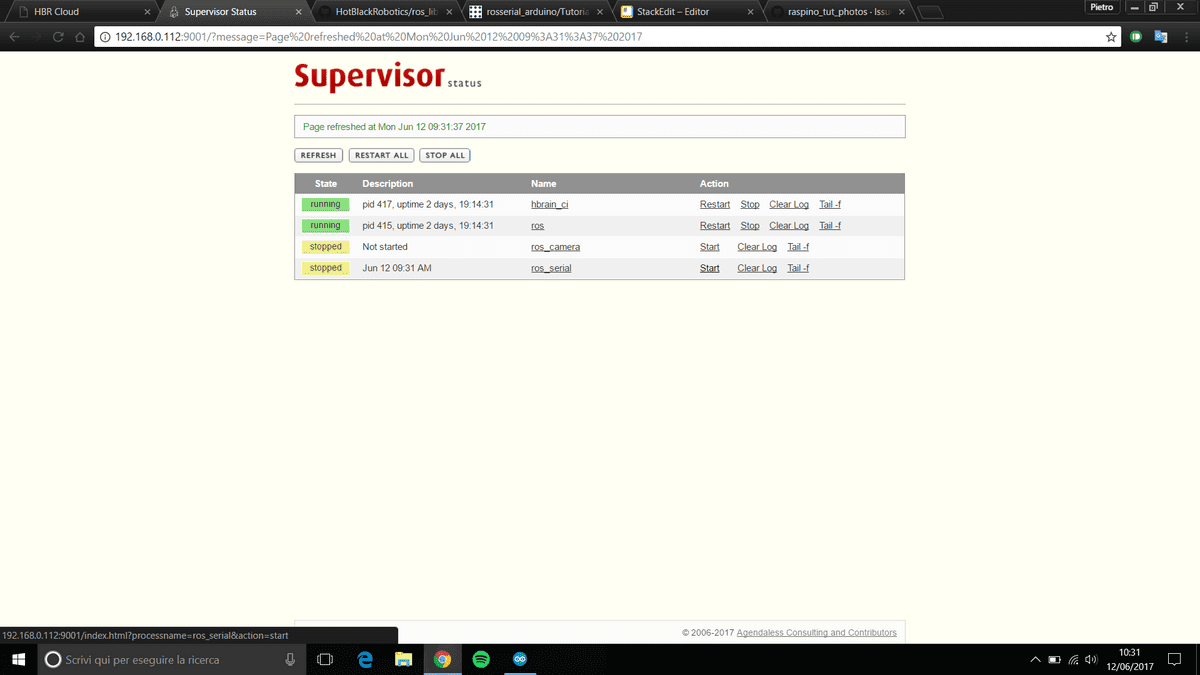Launch Spotify from the taskbar
This screenshot has width=1200, height=675.
(x=481, y=659)
